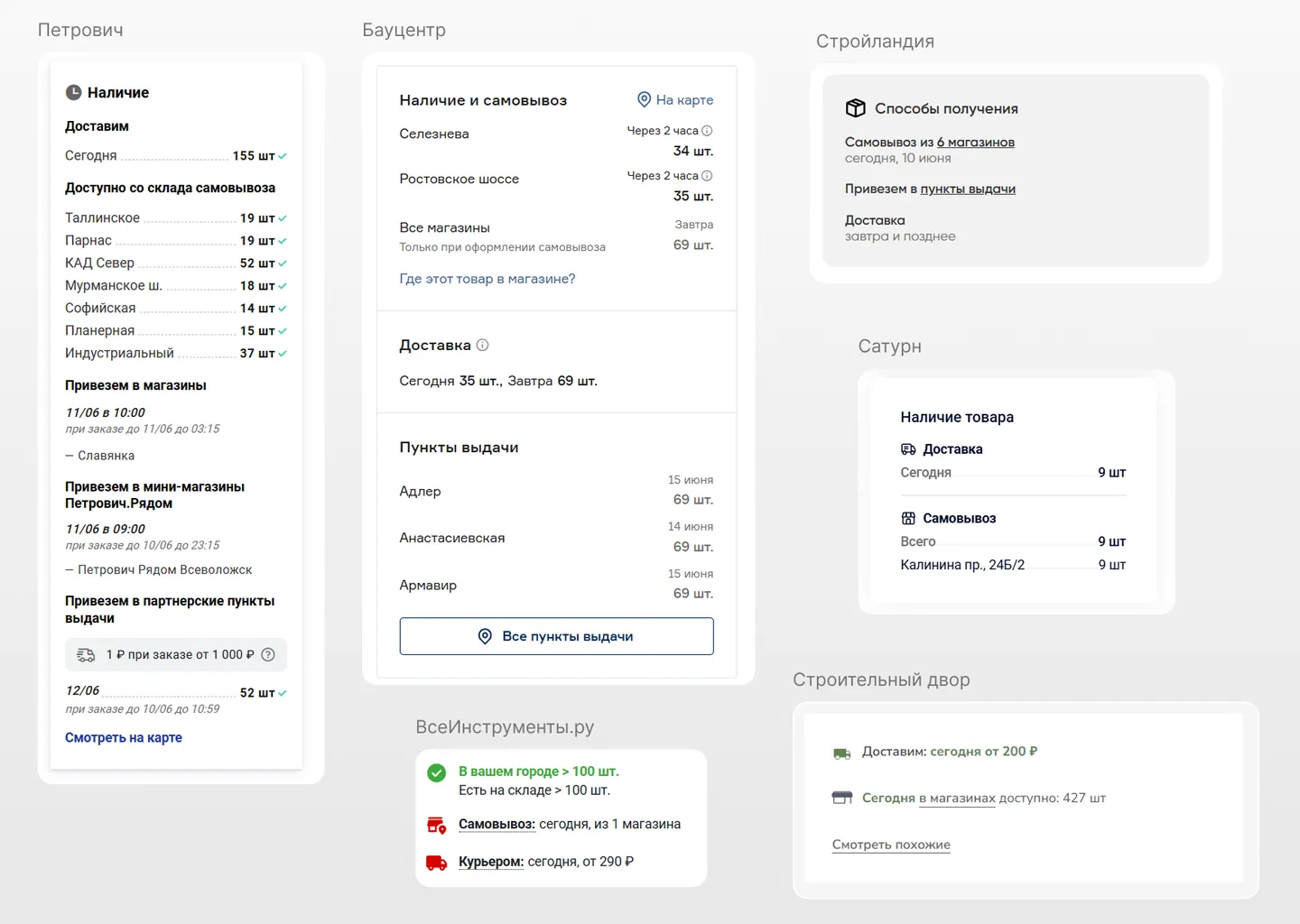
Task: Click the info icon next to Доставка in Бауцентр
Action: coord(482,345)
